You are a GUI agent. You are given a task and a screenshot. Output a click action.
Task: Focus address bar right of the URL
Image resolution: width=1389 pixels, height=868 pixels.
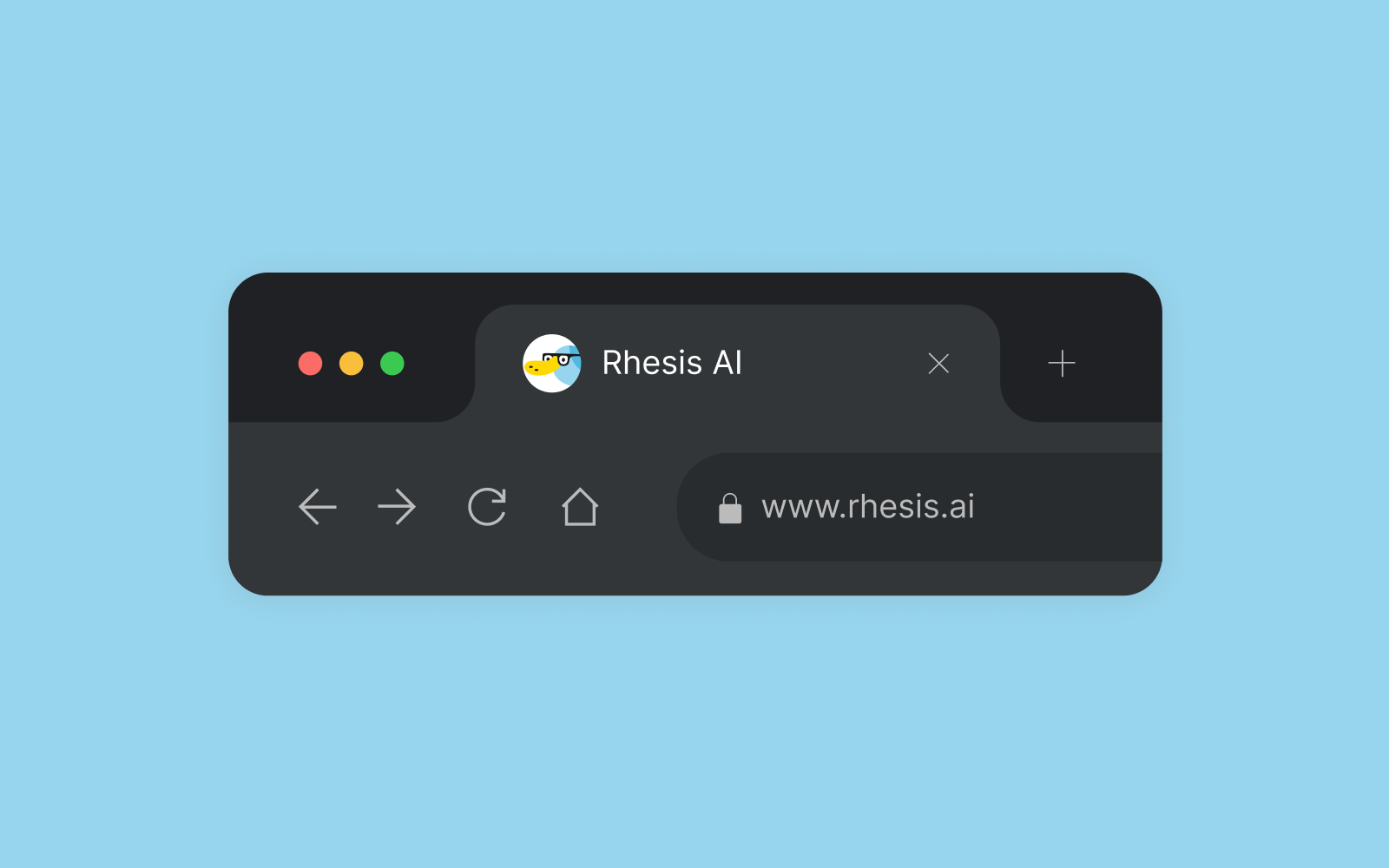click(x=1068, y=507)
